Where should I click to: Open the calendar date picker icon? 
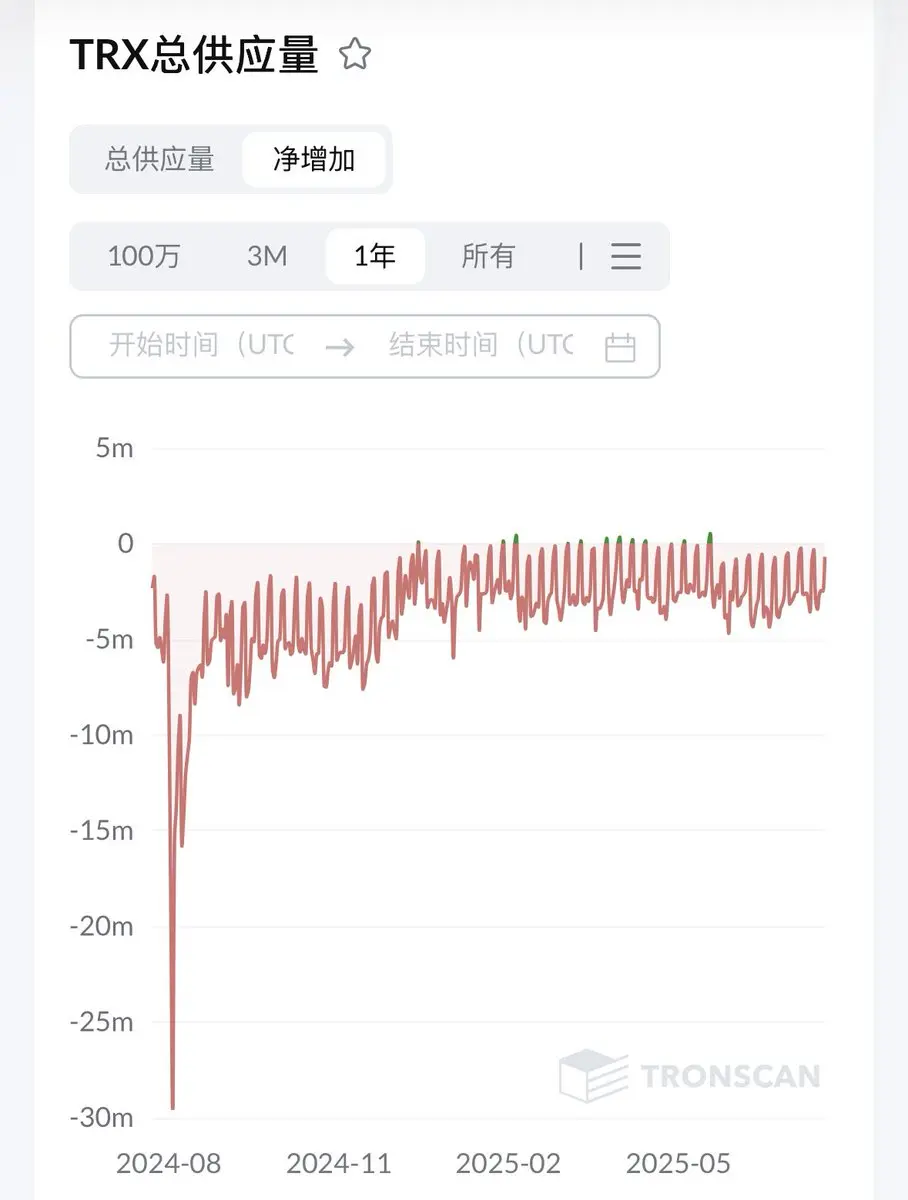621,347
